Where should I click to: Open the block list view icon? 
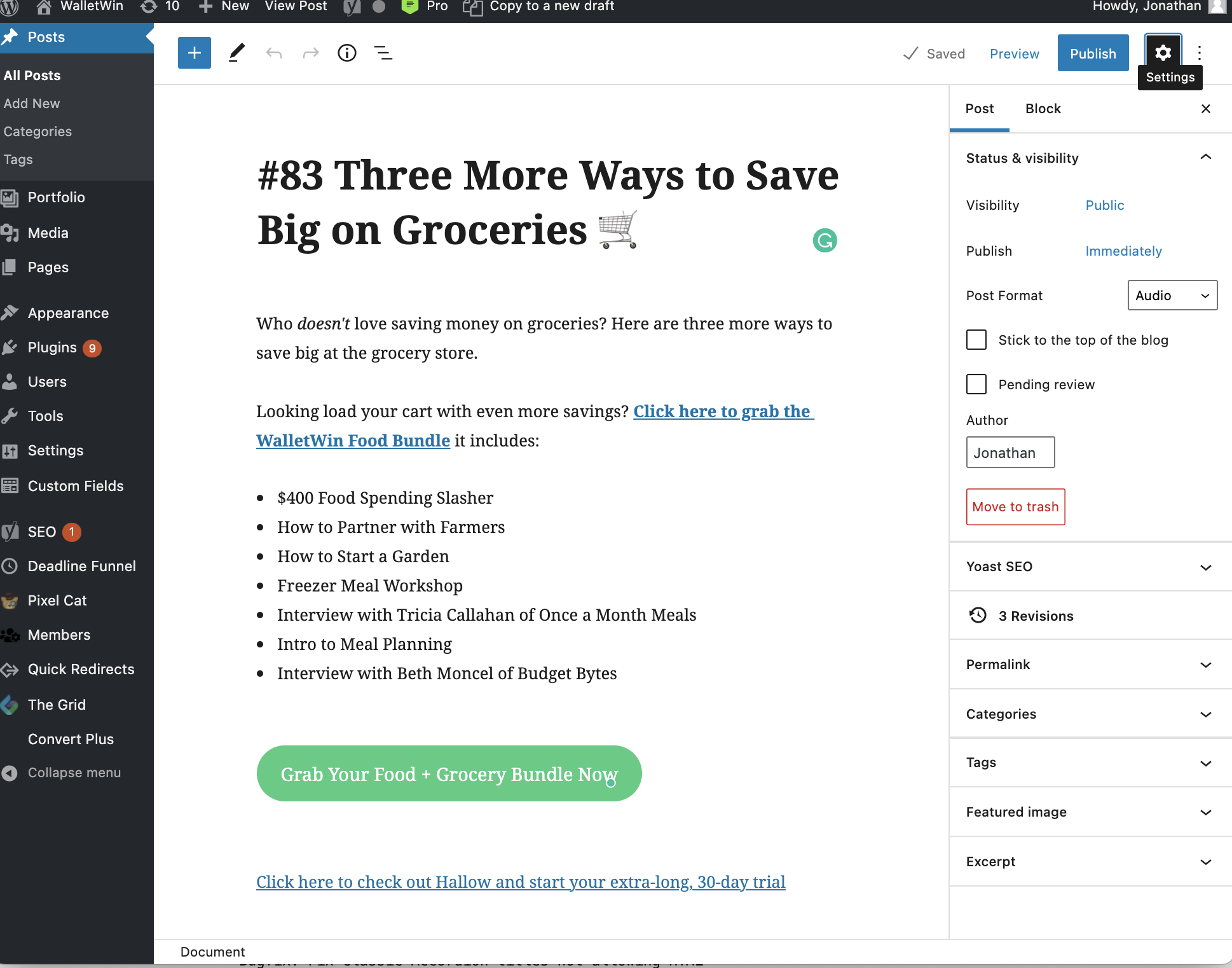click(x=383, y=53)
